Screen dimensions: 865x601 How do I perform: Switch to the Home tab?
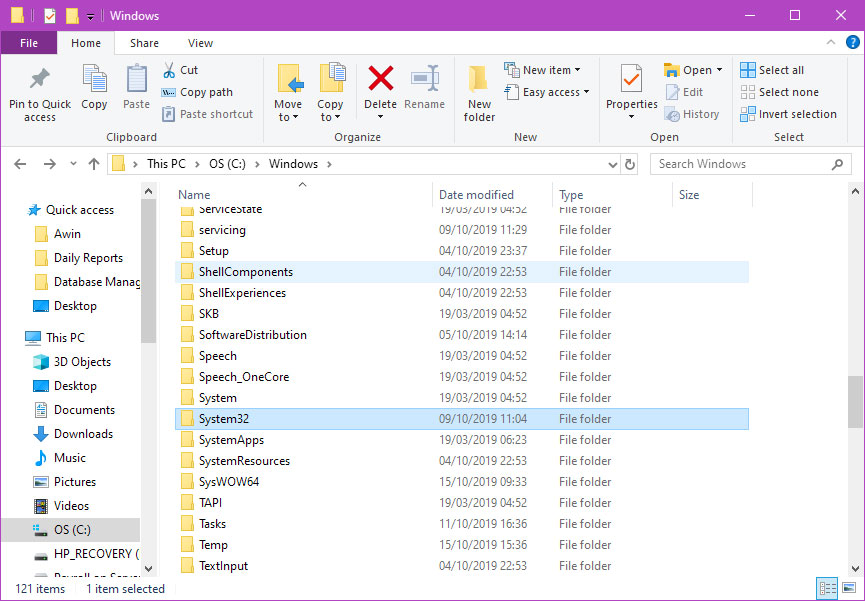coord(86,43)
